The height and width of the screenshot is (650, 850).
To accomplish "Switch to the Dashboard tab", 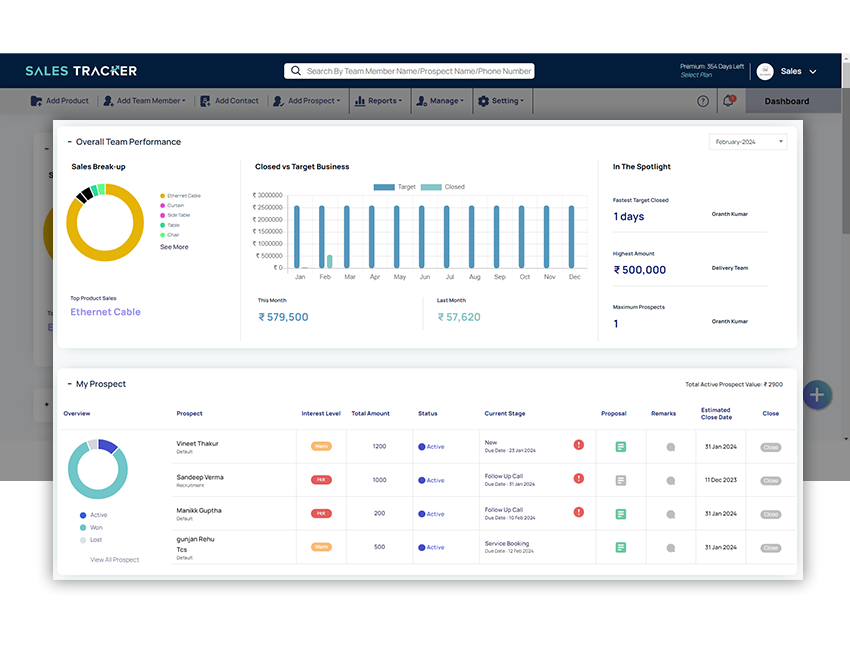I will 789,101.
